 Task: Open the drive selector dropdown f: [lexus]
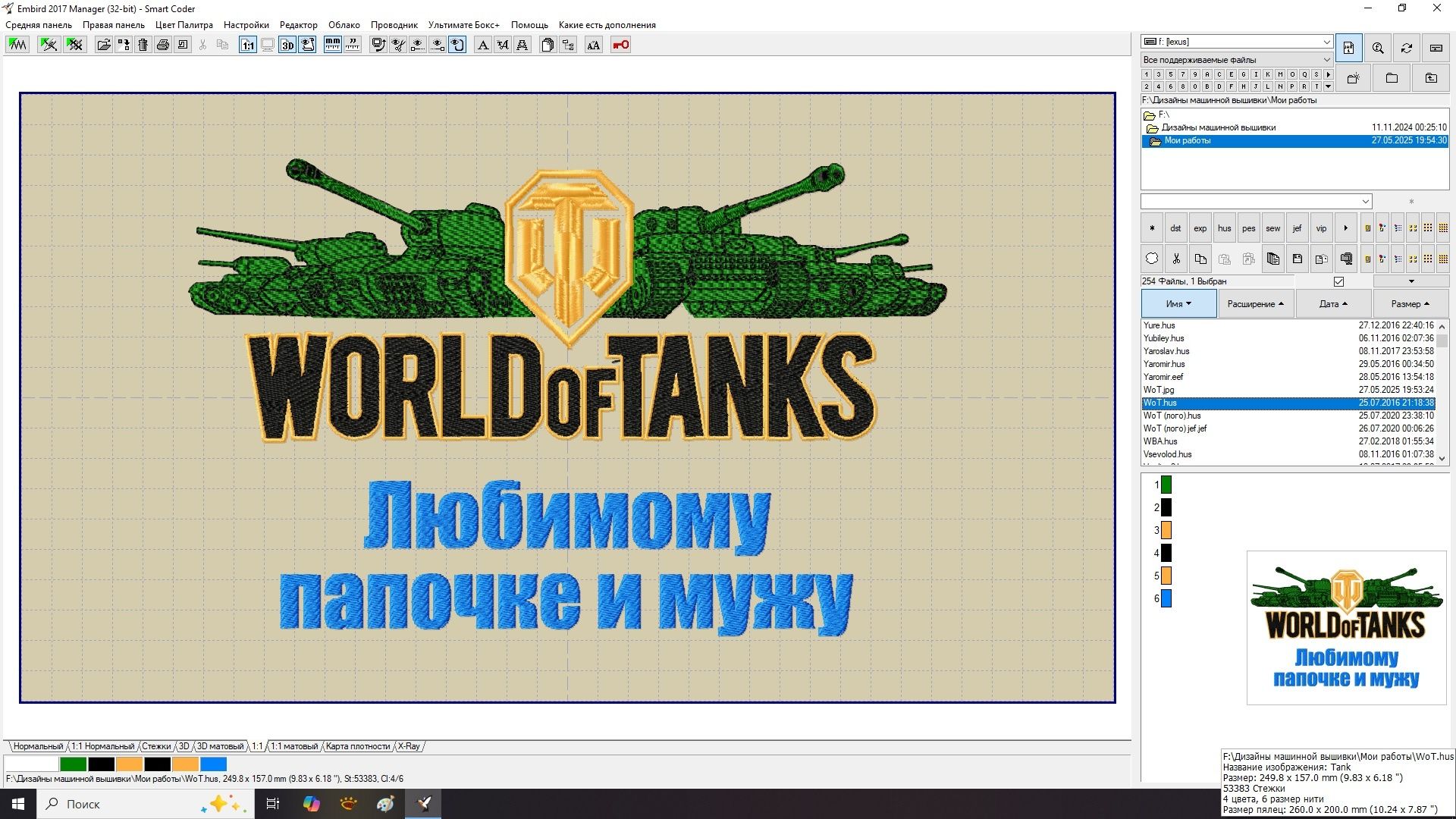pyautogui.click(x=1237, y=42)
